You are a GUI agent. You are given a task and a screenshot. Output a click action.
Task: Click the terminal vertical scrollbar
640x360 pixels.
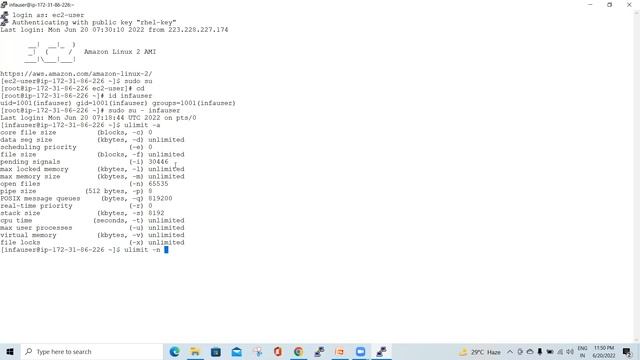click(637, 176)
